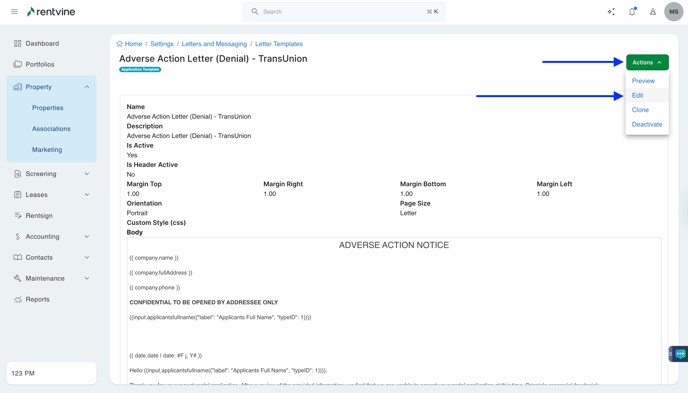The width and height of the screenshot is (688, 393).
Task: Click the Page Size value Letter
Action: 408,213
